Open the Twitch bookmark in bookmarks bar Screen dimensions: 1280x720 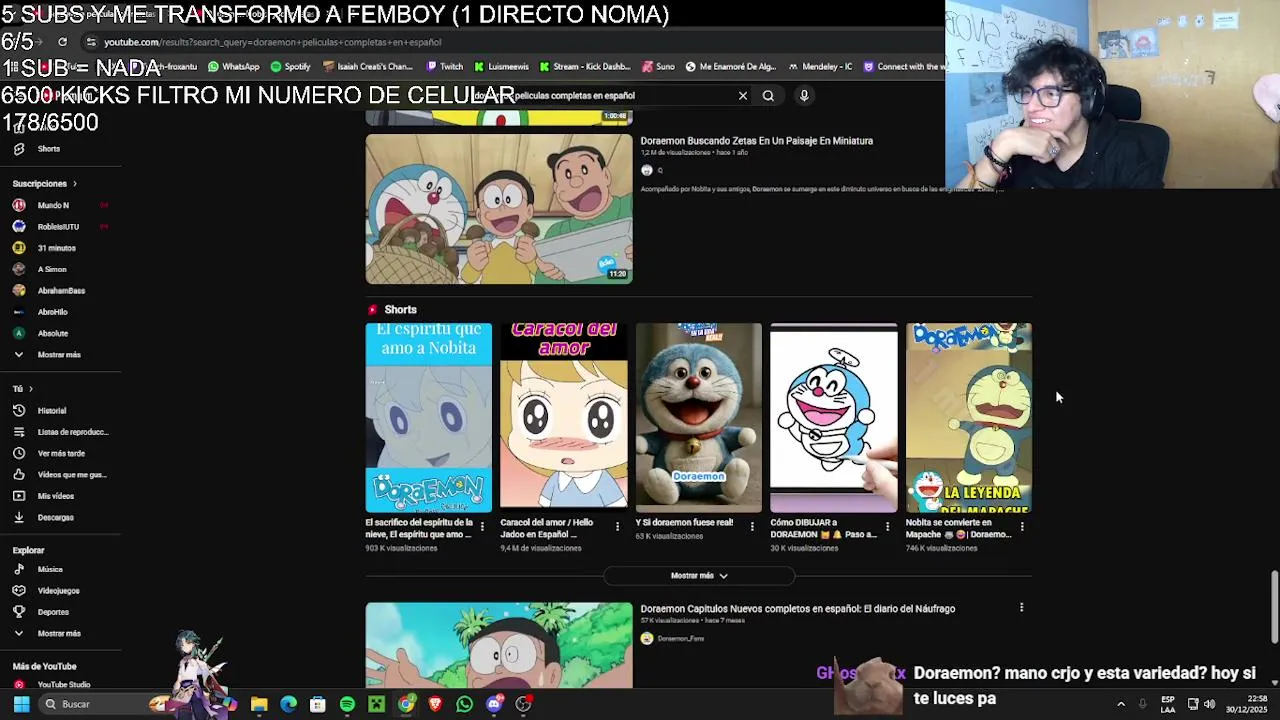pos(444,67)
